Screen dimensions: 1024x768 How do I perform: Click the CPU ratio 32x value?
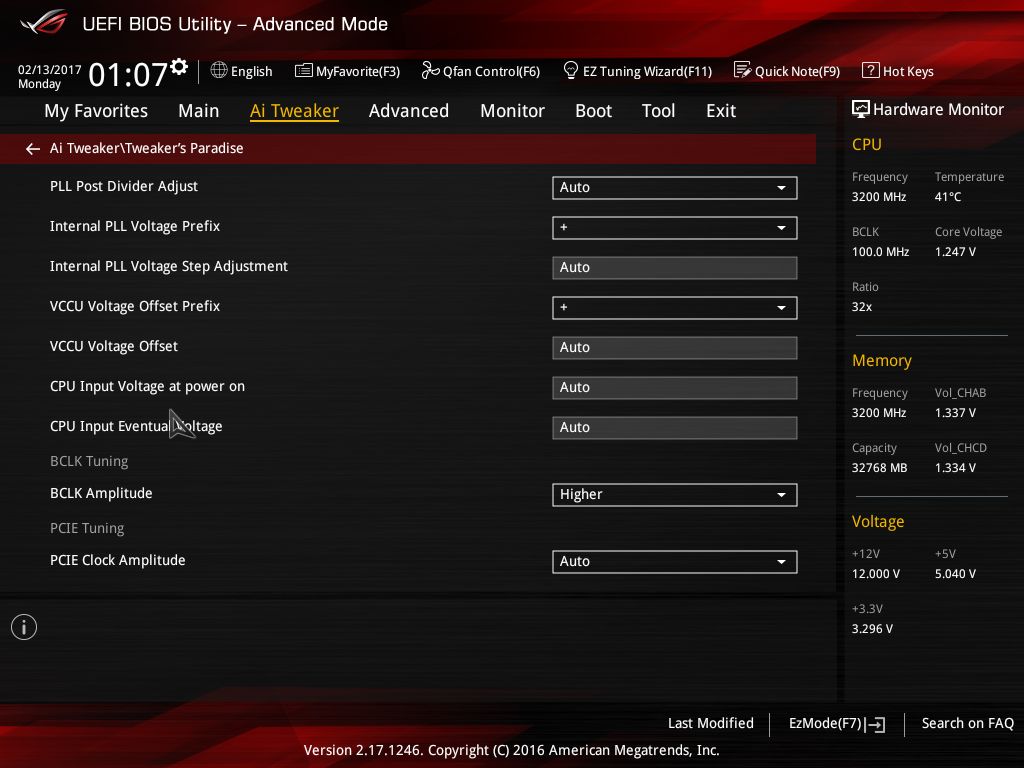pyautogui.click(x=861, y=307)
